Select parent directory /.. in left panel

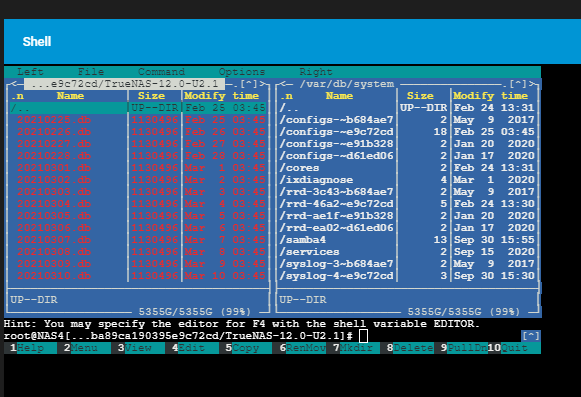pos(138,108)
